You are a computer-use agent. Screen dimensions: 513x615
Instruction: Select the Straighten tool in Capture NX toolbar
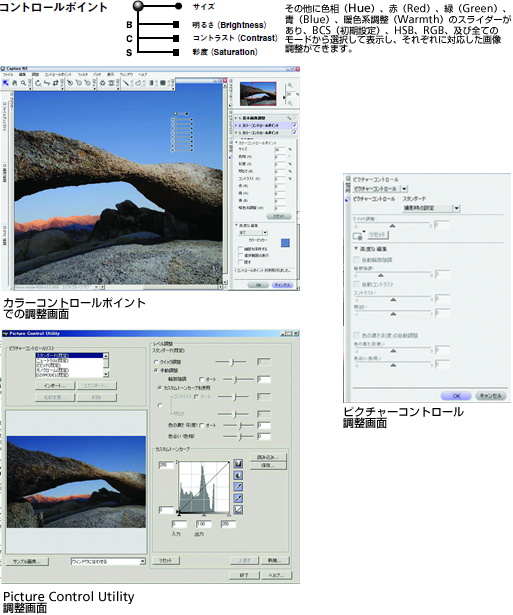[47, 83]
